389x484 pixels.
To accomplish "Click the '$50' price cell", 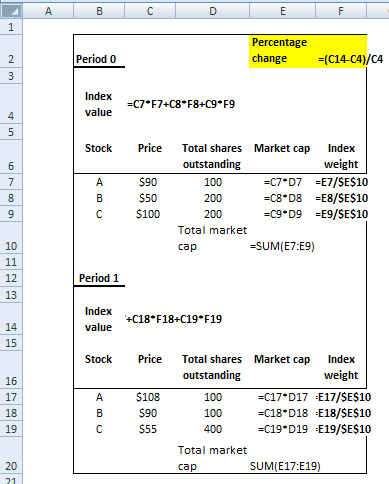I will 150,198.
